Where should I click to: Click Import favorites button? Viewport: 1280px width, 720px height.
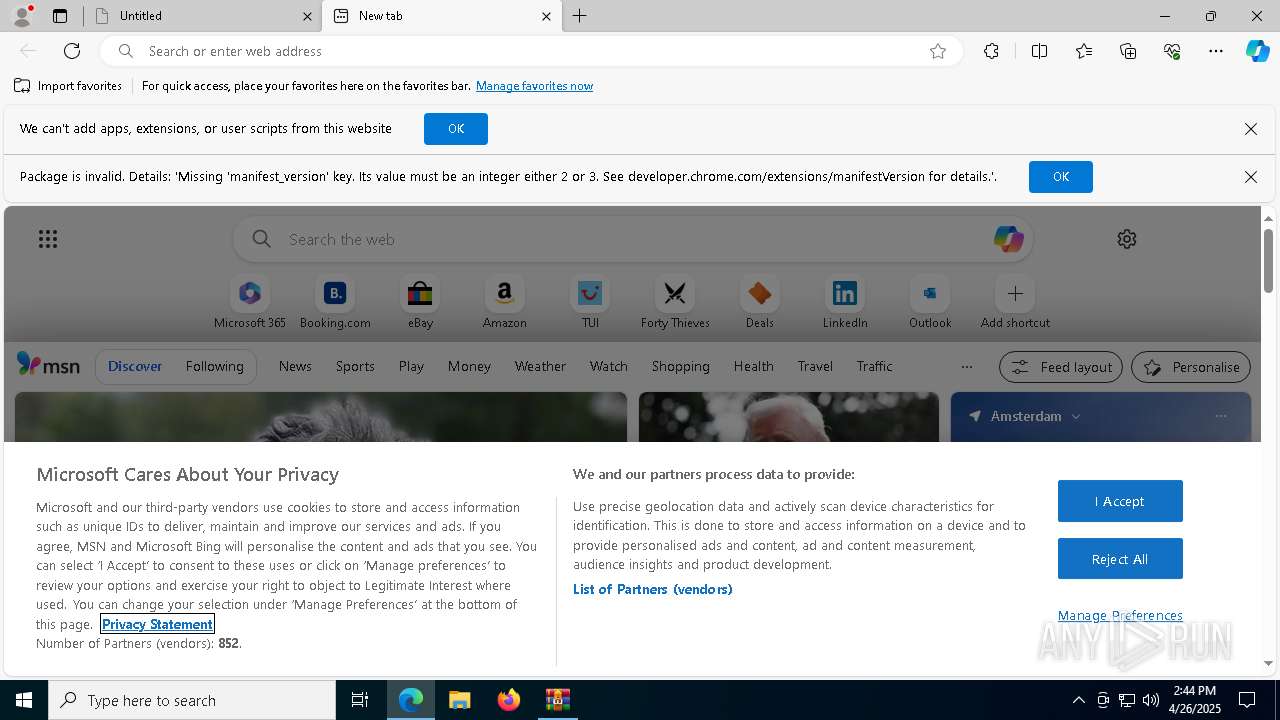pos(68,86)
